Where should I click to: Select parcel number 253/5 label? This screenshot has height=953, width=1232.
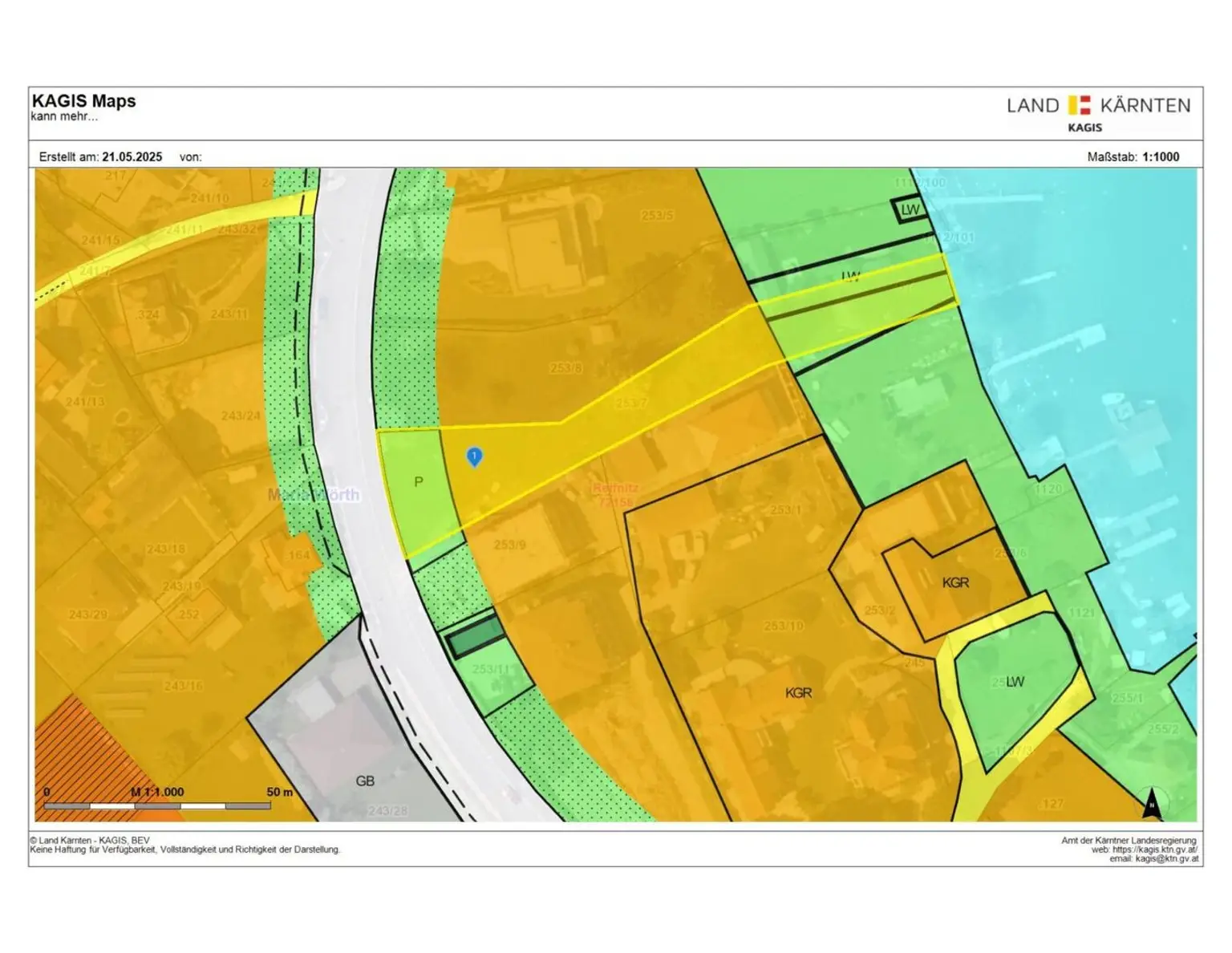click(657, 215)
